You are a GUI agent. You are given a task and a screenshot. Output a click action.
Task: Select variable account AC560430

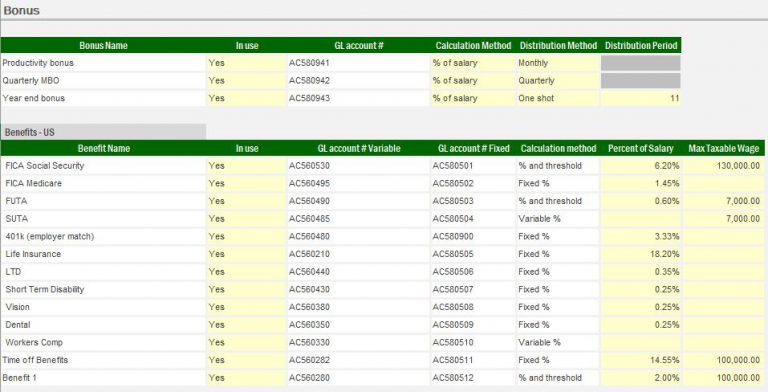click(x=358, y=290)
